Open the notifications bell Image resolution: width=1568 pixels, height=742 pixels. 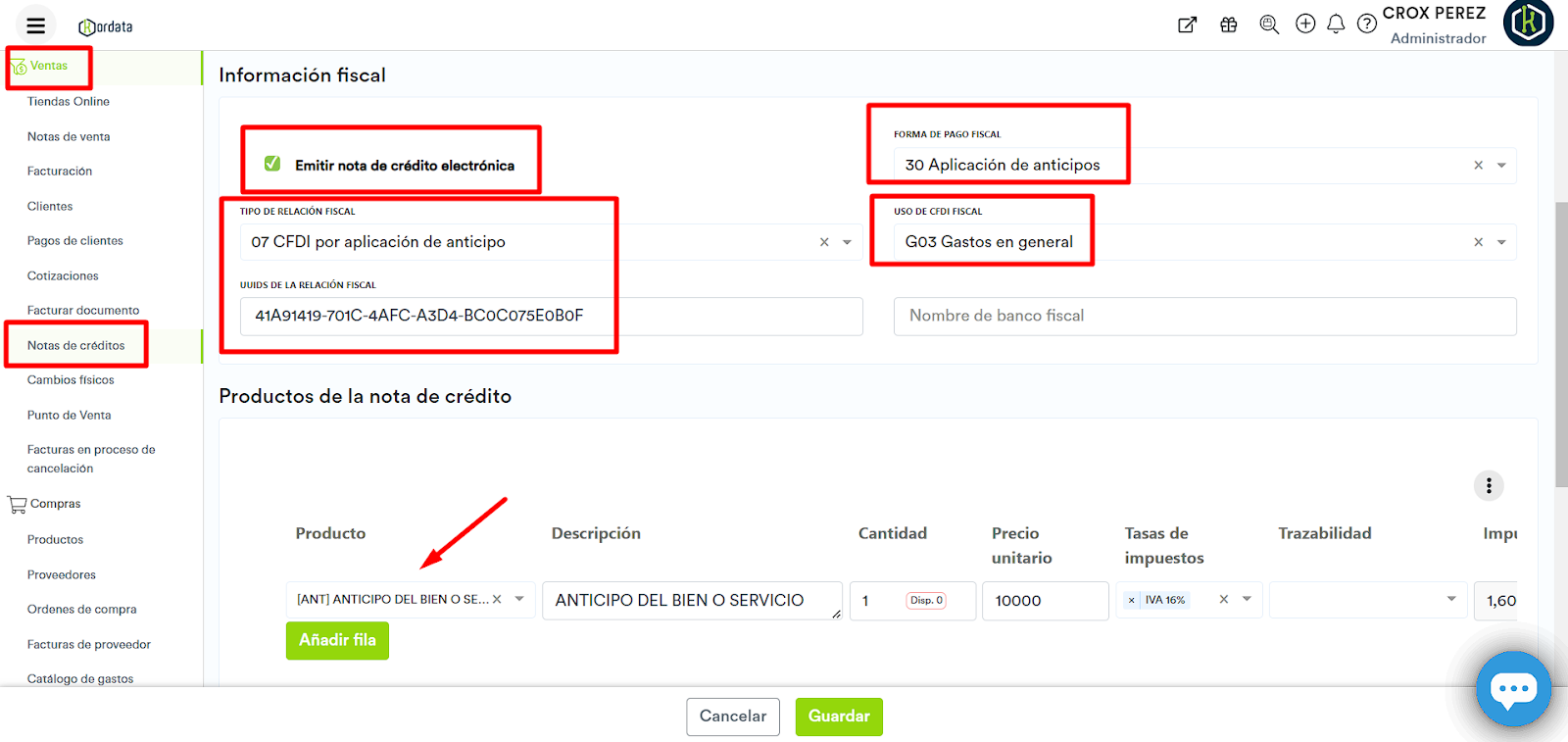1336,24
